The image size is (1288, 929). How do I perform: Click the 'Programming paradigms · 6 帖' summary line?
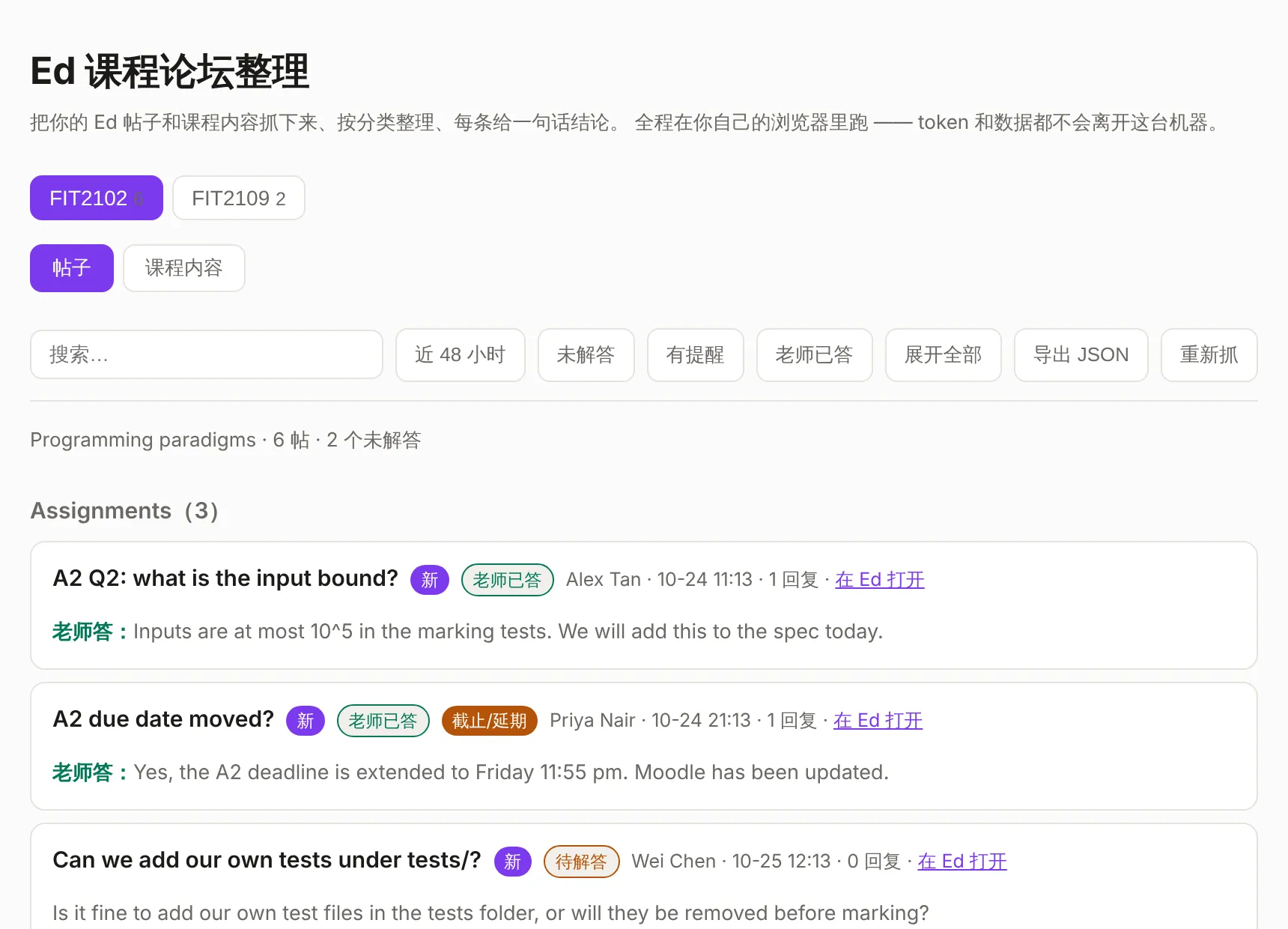(x=225, y=440)
